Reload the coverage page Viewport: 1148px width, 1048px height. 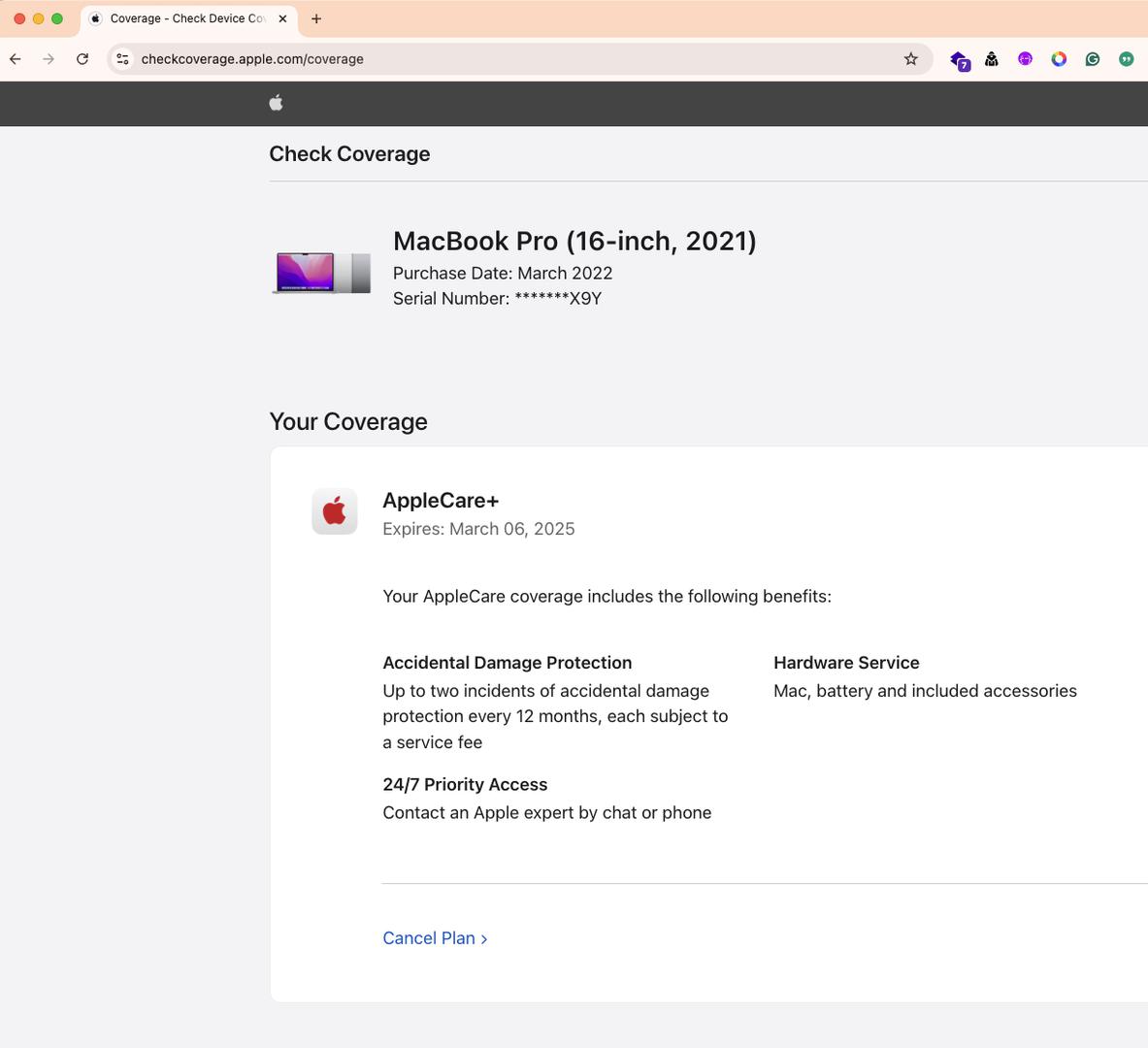pyautogui.click(x=82, y=59)
